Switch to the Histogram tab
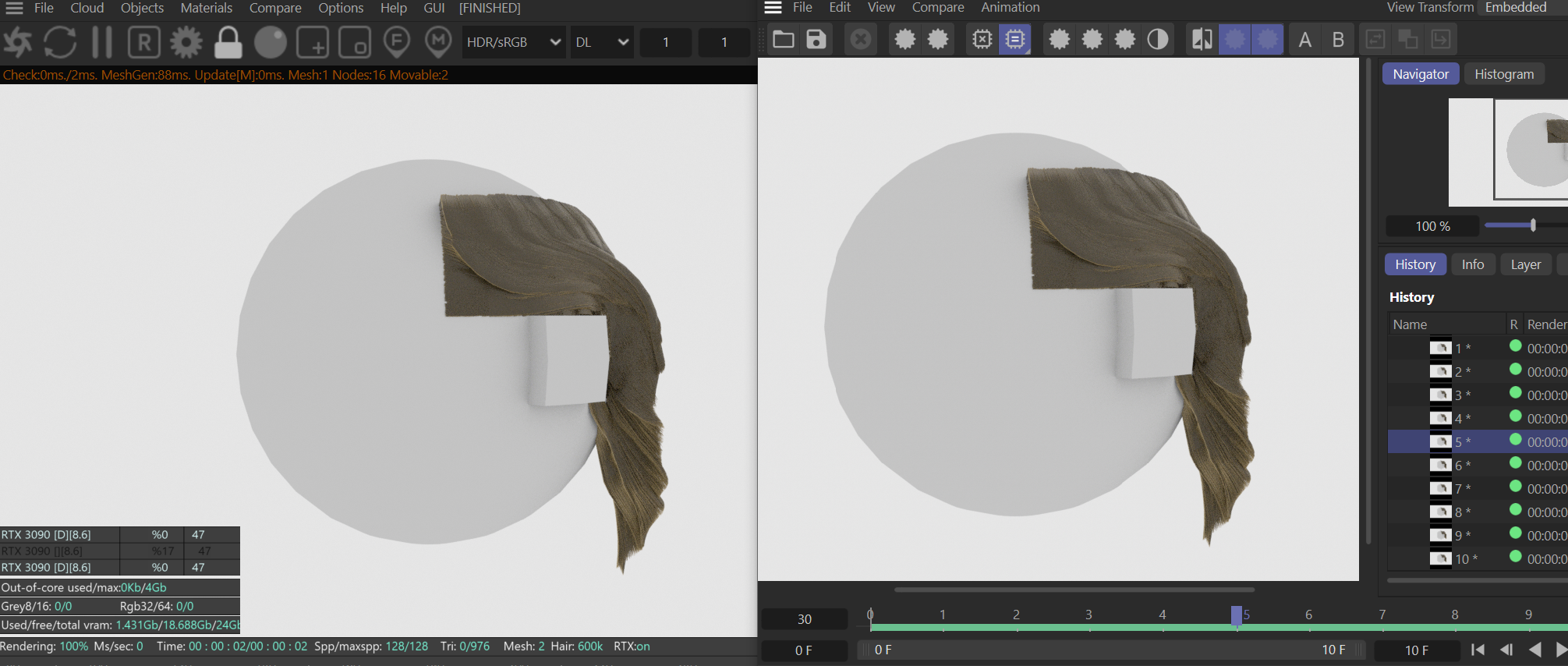The width and height of the screenshot is (1568, 666). coord(1504,74)
